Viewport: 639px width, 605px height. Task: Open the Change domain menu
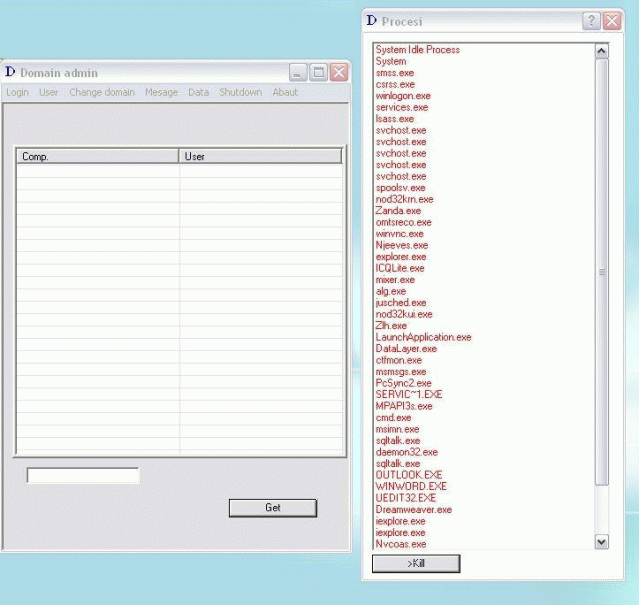tap(102, 92)
